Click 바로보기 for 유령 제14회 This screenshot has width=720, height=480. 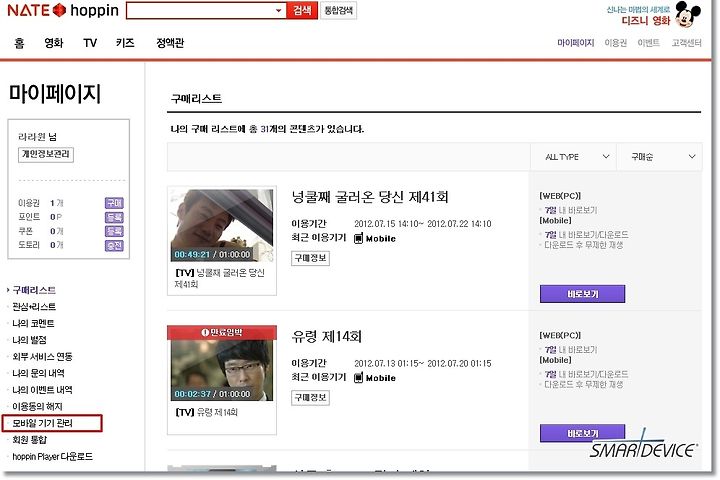pyautogui.click(x=582, y=433)
